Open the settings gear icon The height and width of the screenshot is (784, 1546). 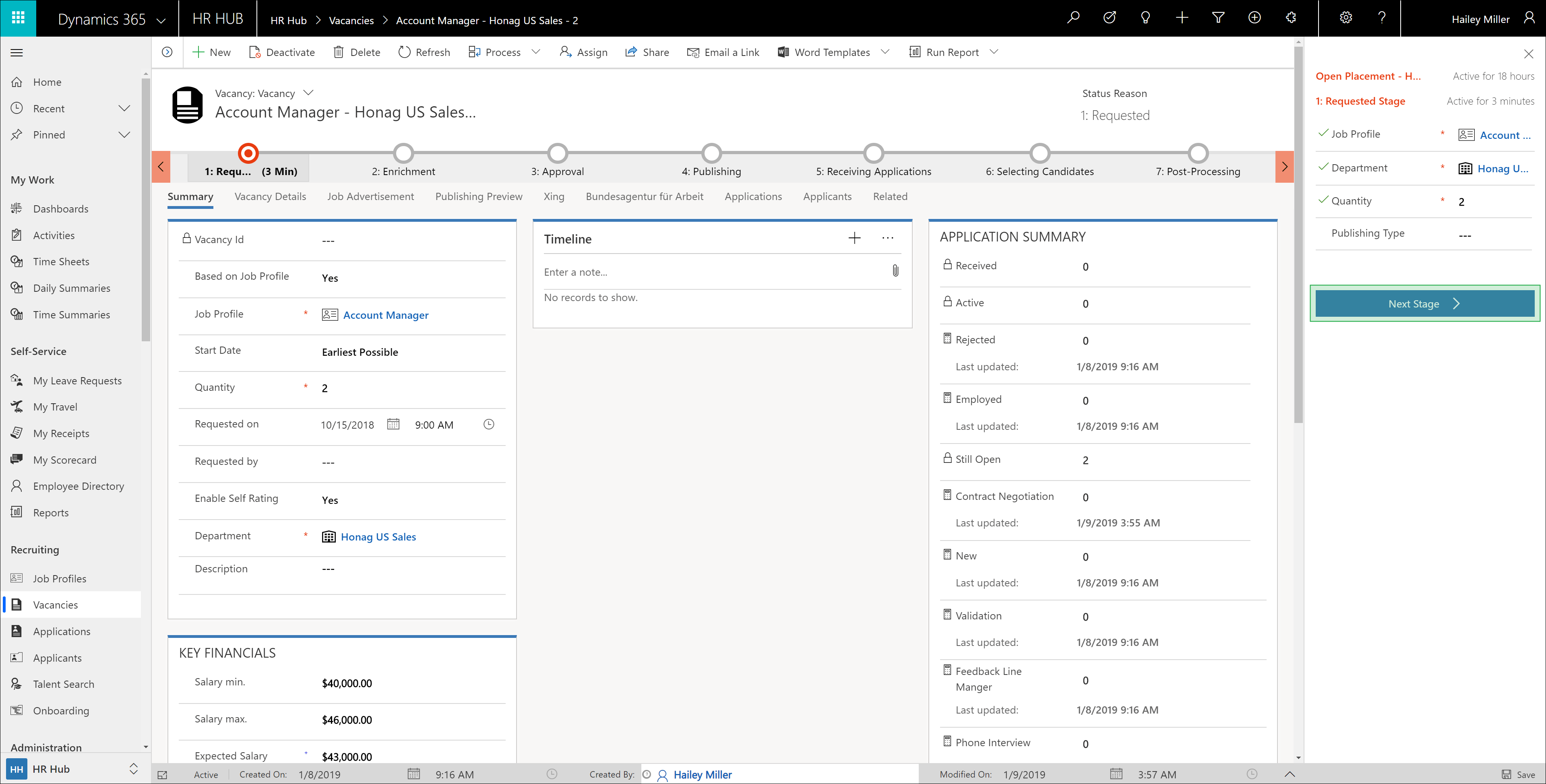[1346, 18]
